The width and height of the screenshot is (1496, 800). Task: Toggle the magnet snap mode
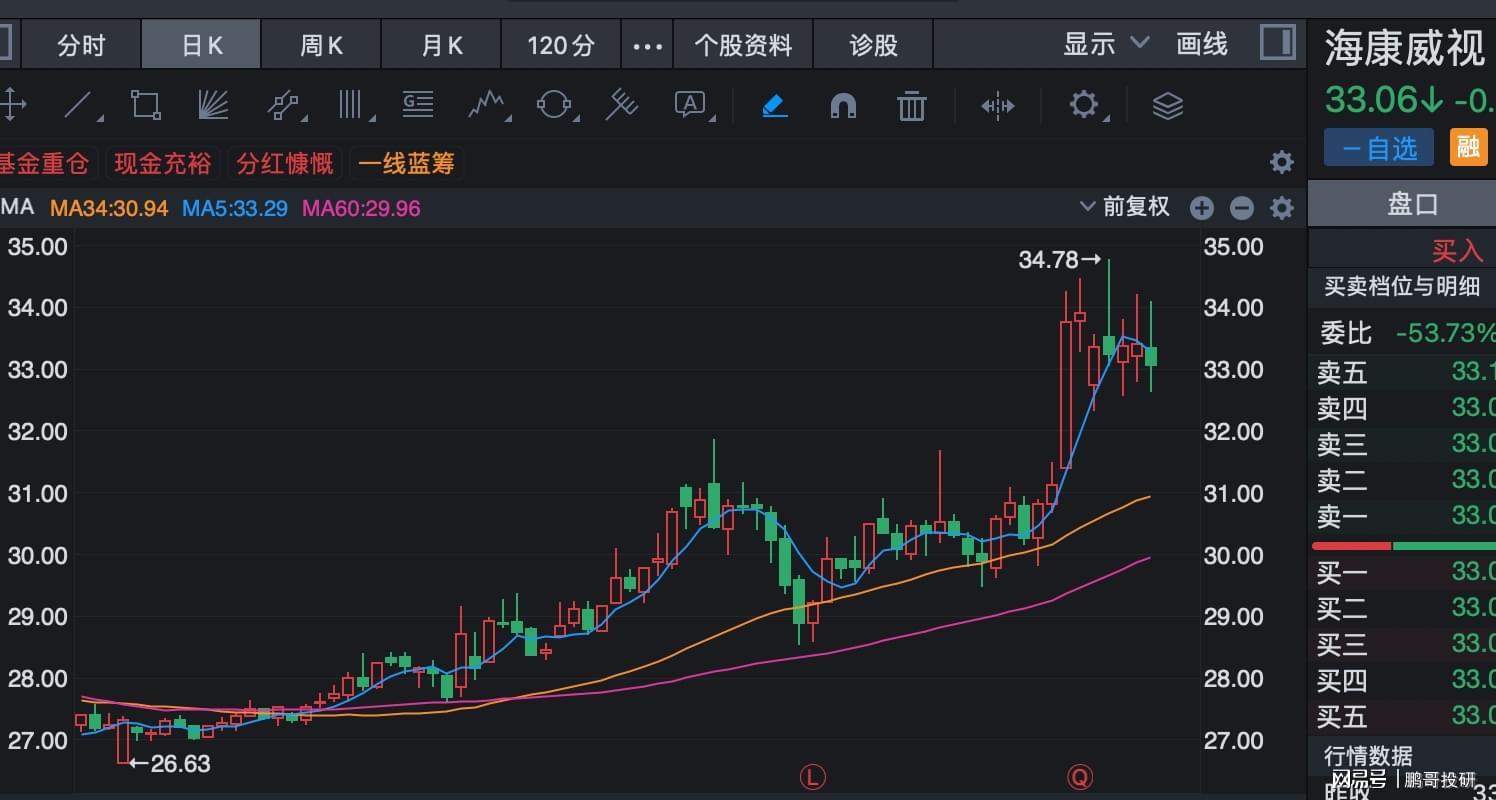pos(843,105)
